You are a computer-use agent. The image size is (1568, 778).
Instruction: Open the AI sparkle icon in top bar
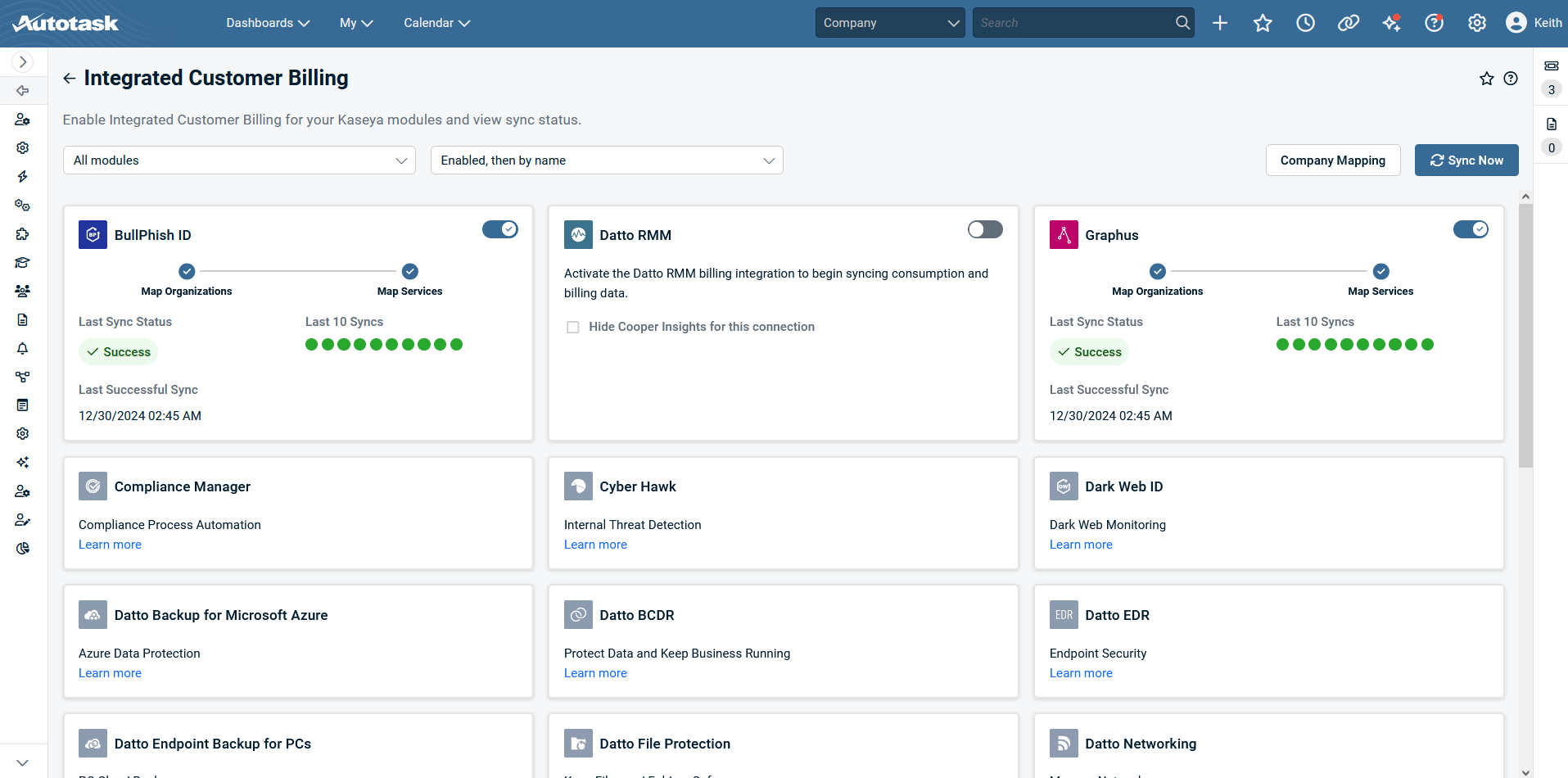1391,23
